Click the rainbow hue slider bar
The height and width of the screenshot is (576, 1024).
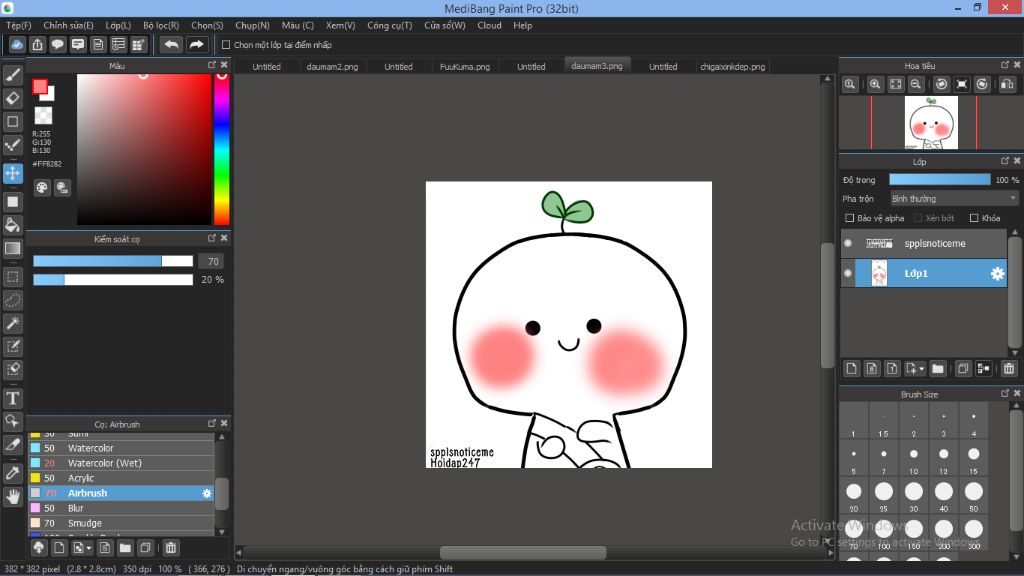pyautogui.click(x=221, y=148)
